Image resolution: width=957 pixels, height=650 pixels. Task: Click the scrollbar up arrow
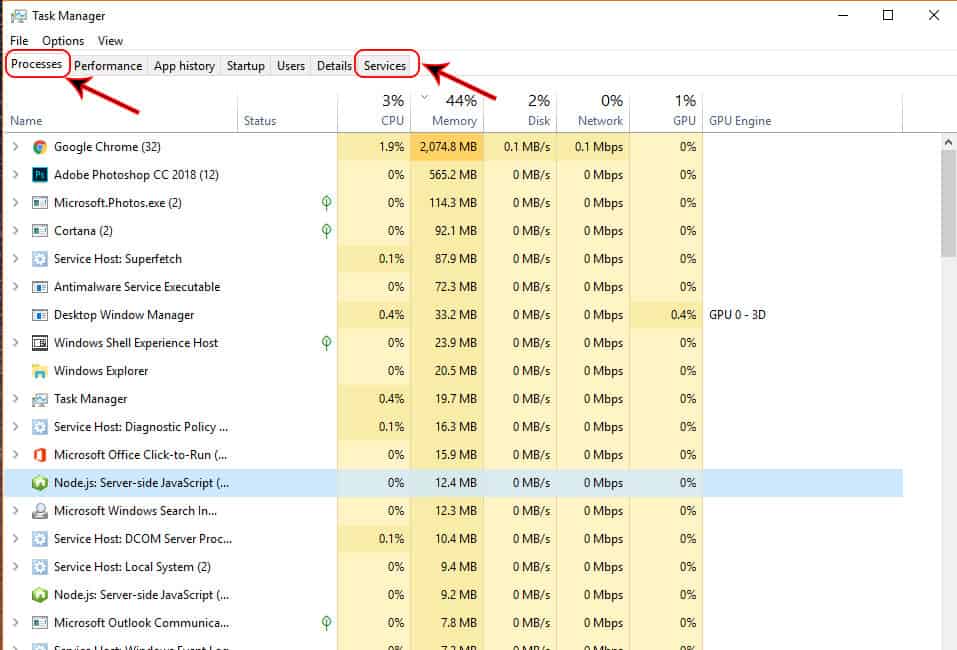pyautogui.click(x=948, y=143)
